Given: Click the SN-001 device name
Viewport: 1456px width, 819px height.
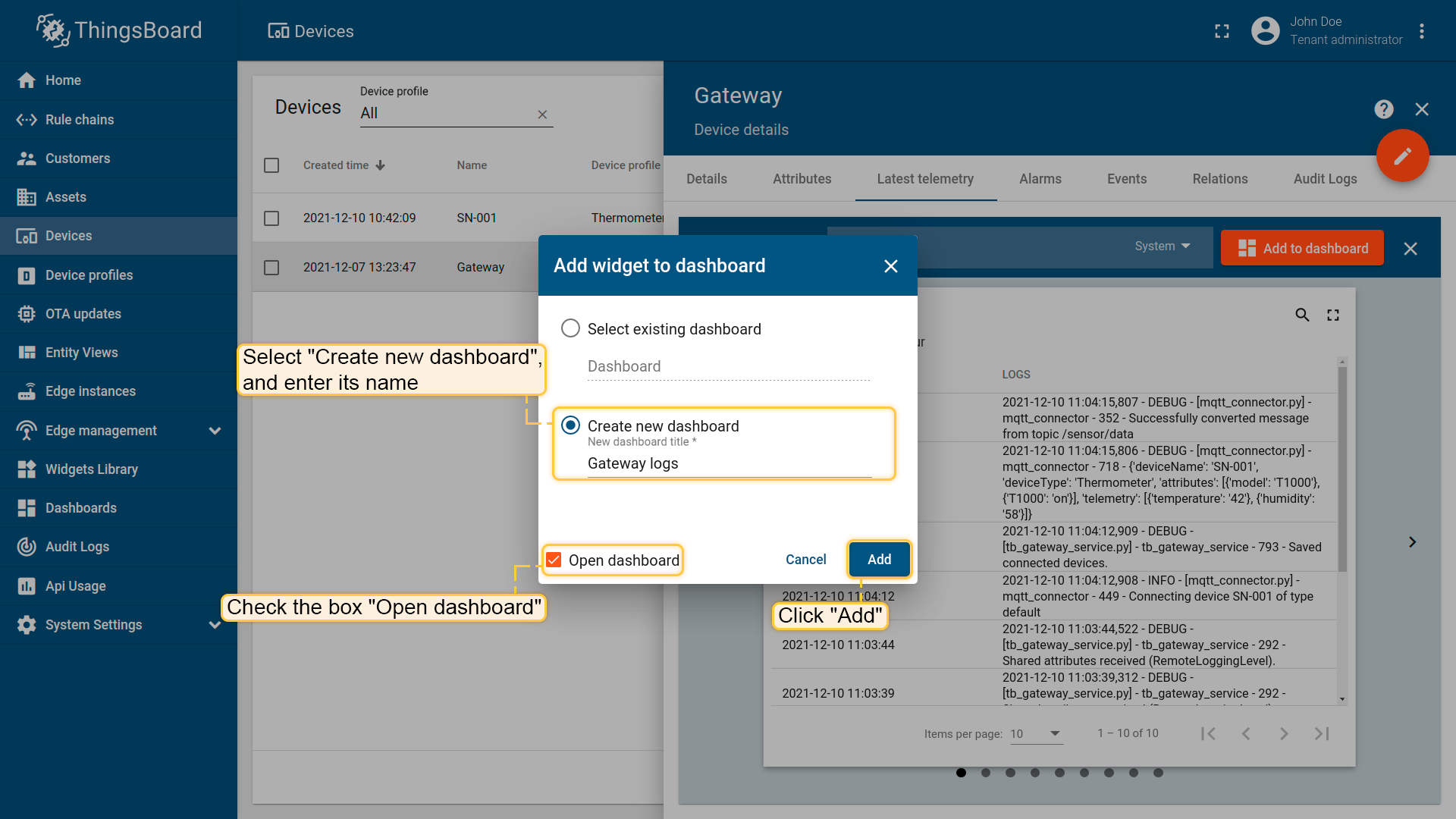Looking at the screenshot, I should pos(476,218).
